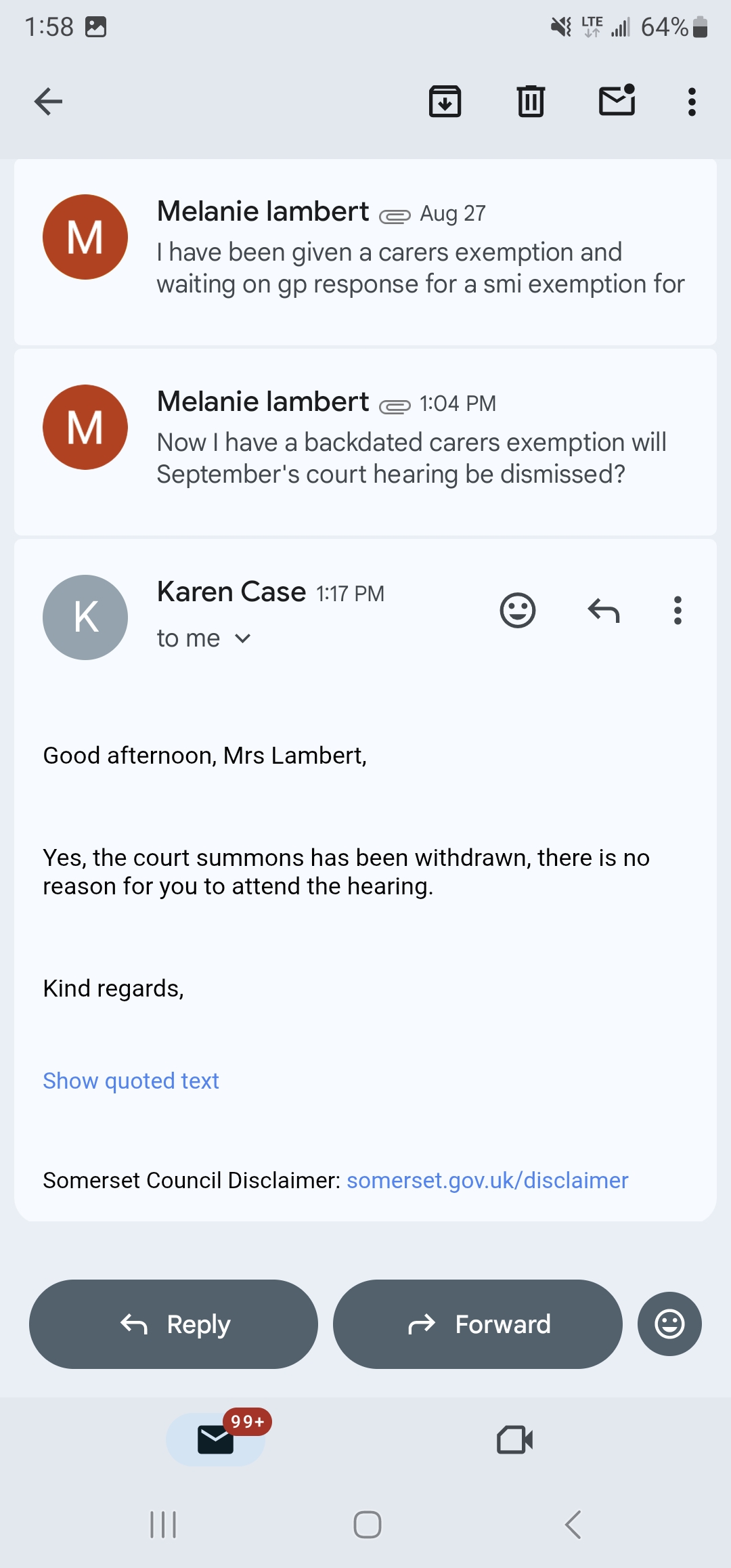Viewport: 731px width, 1568px height.
Task: Tap the Forward button
Action: [x=478, y=1324]
